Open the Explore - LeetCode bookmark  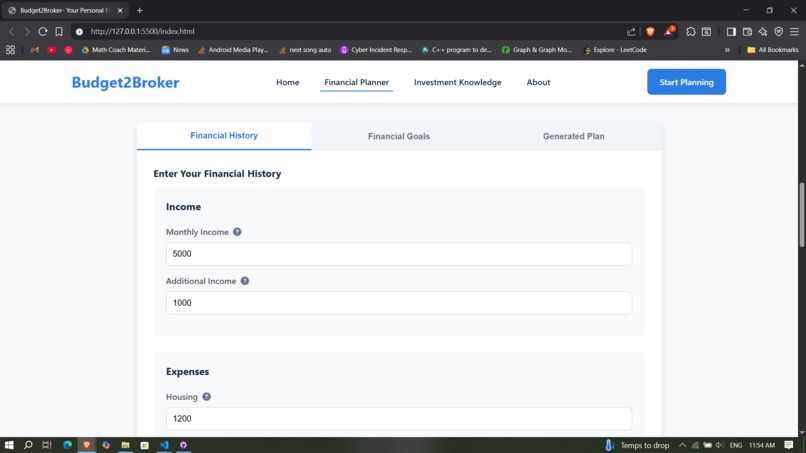(615, 50)
